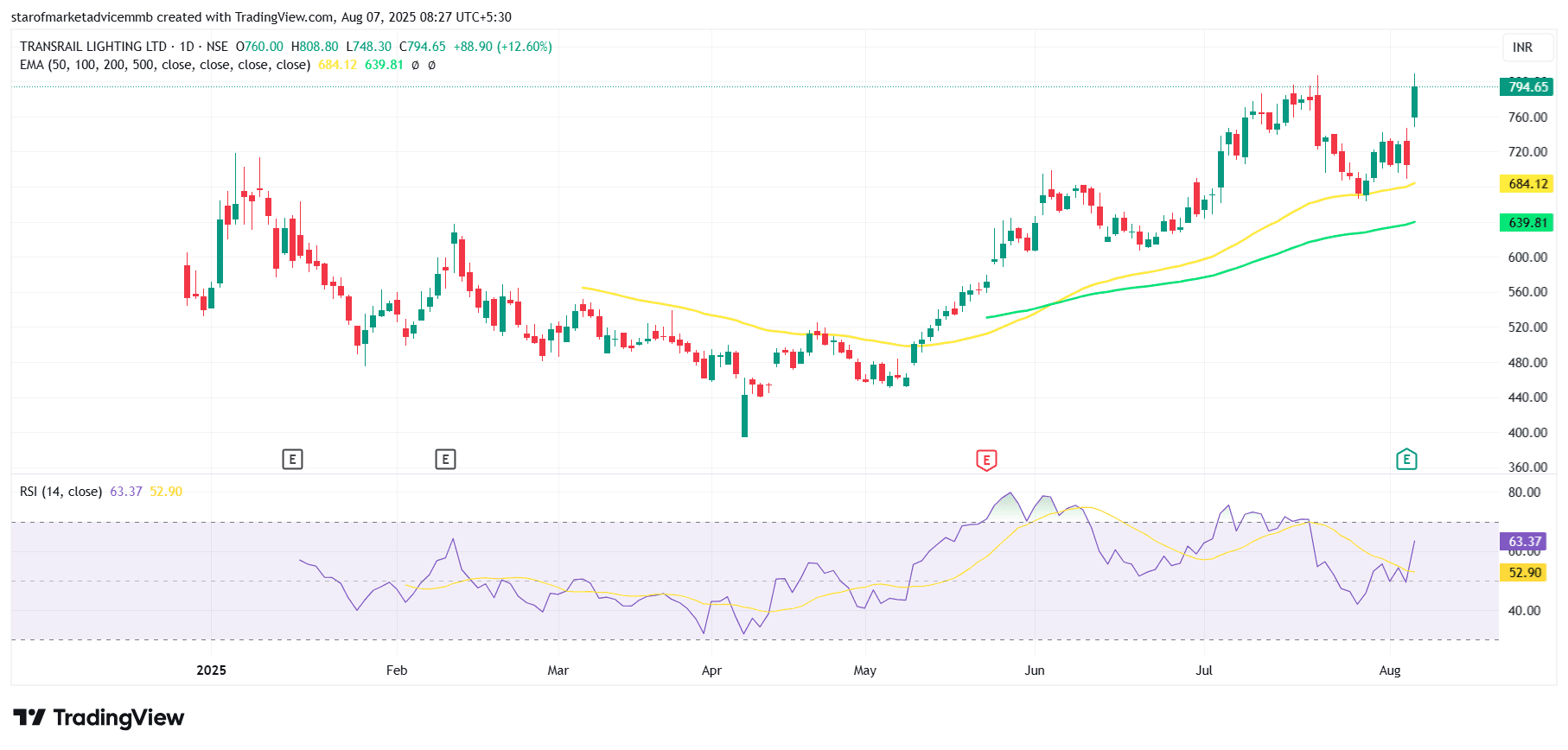Click the 440.00 price axis label
The width and height of the screenshot is (1568, 750).
pyautogui.click(x=1527, y=397)
